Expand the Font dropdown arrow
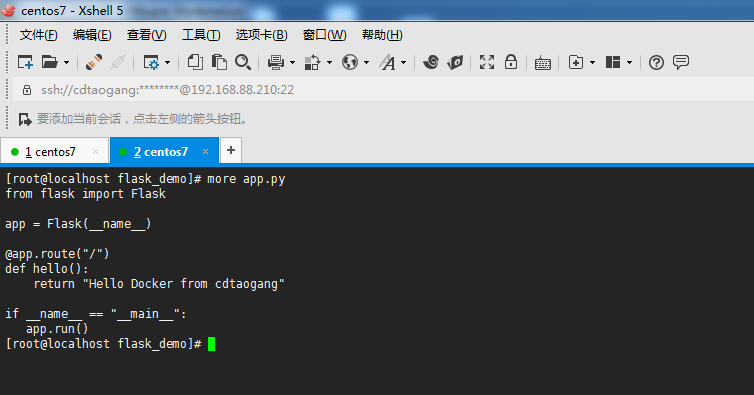The image size is (754, 395). [x=403, y=63]
